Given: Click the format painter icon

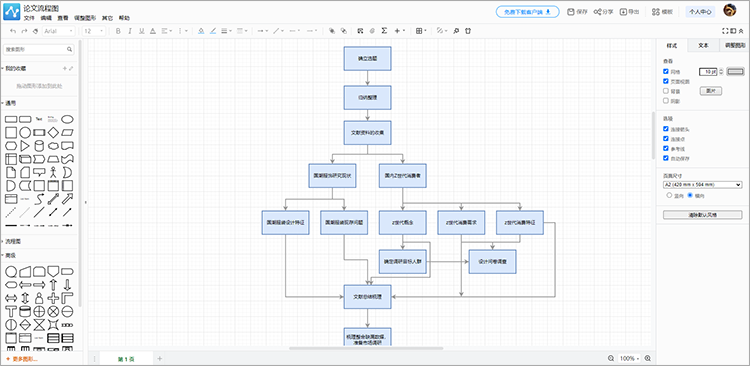Looking at the screenshot, I should coord(35,31).
